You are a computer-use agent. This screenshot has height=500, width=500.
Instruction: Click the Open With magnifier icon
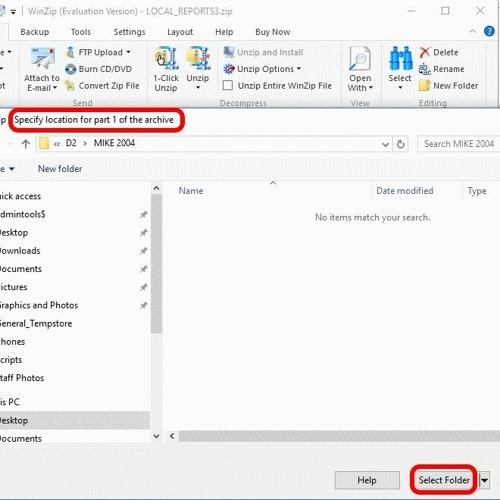point(360,59)
